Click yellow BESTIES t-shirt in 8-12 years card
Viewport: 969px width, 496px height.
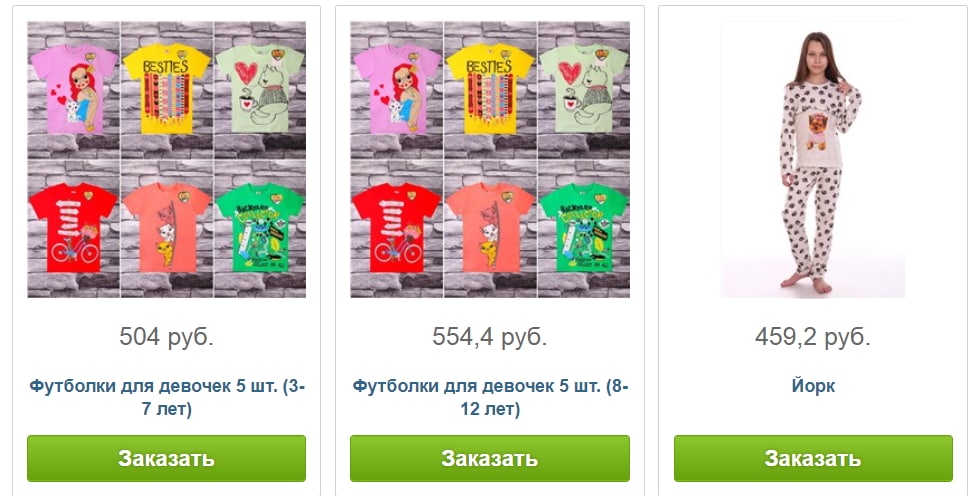[490, 88]
